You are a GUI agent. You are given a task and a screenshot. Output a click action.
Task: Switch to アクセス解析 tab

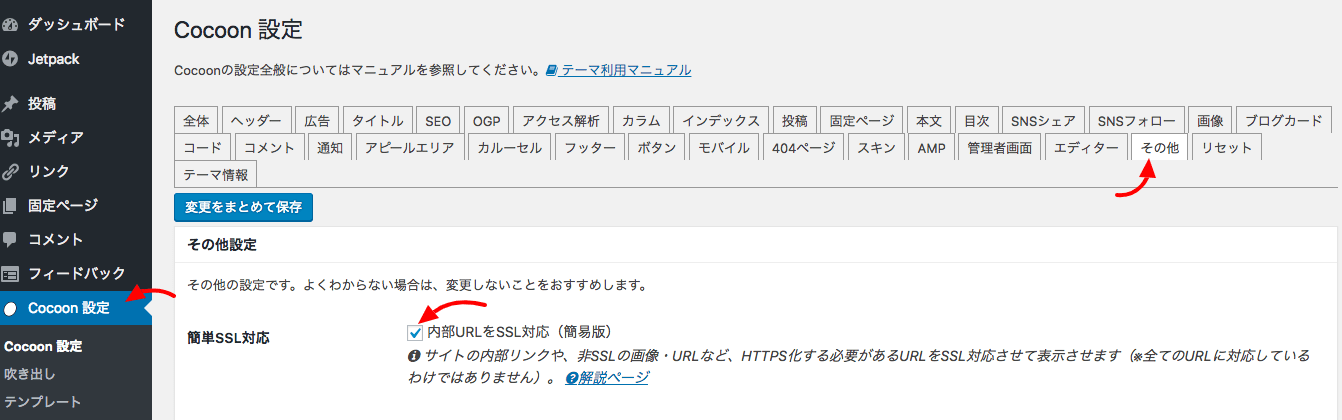click(561, 120)
